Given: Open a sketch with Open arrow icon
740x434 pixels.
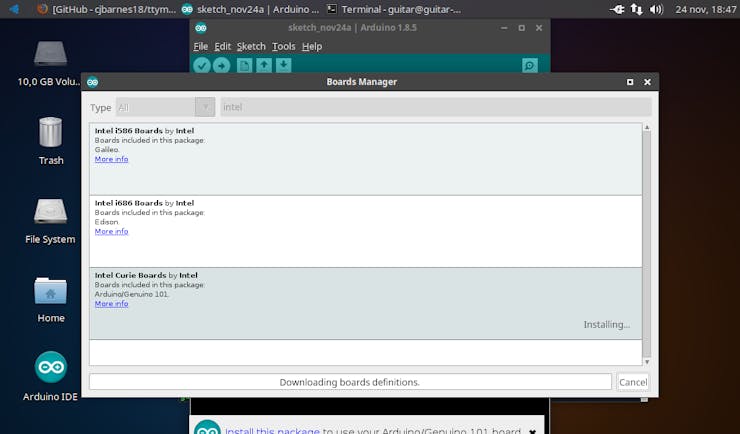Looking at the screenshot, I should pyautogui.click(x=264, y=65).
